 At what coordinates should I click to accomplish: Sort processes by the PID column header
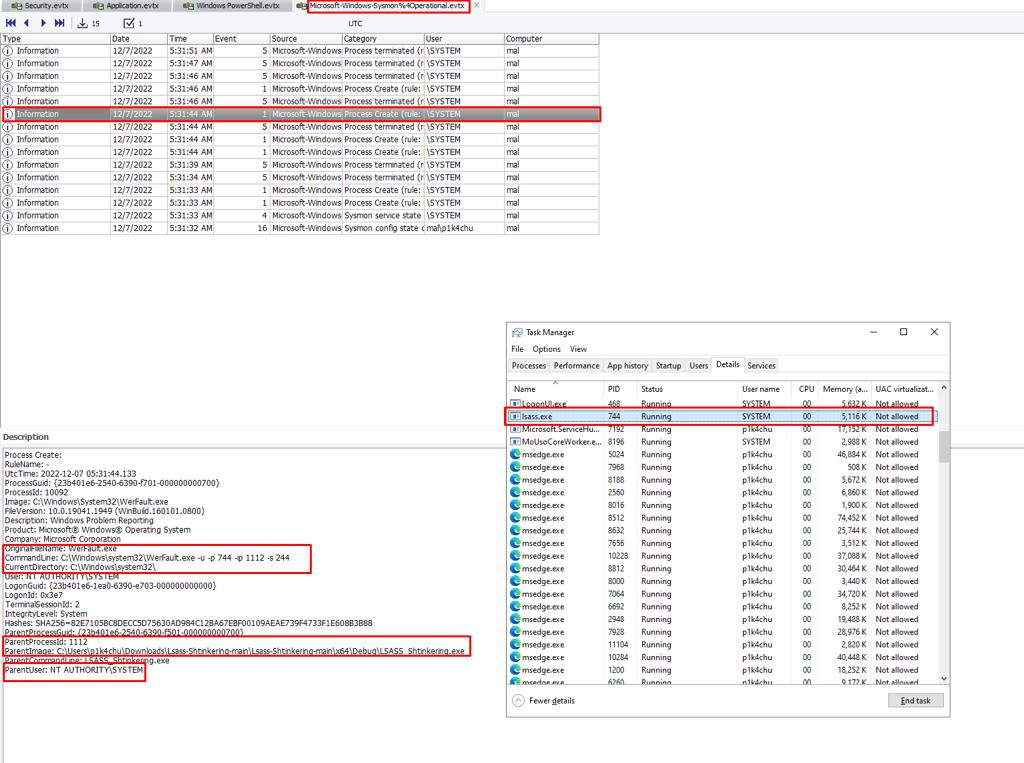click(614, 389)
